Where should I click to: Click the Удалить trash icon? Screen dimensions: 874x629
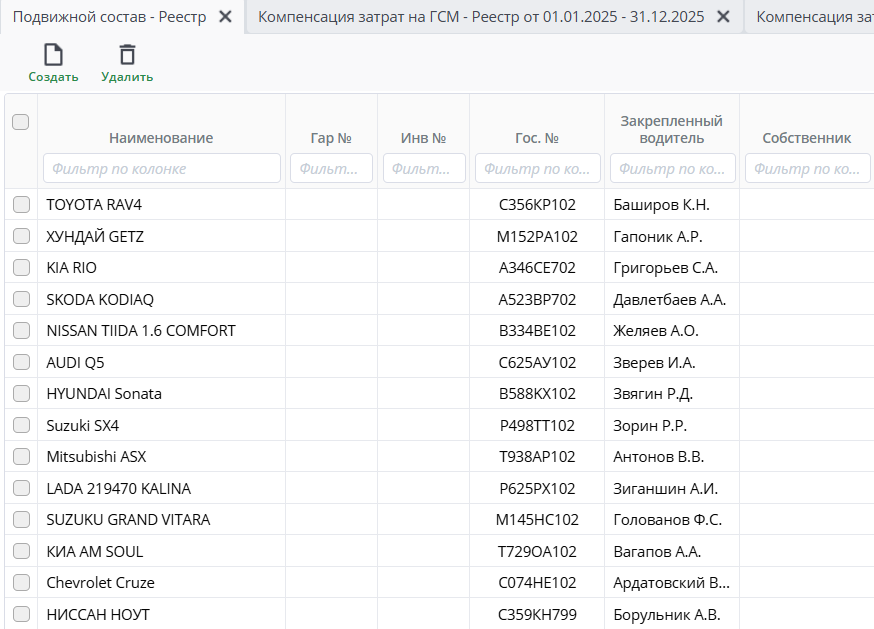click(127, 55)
